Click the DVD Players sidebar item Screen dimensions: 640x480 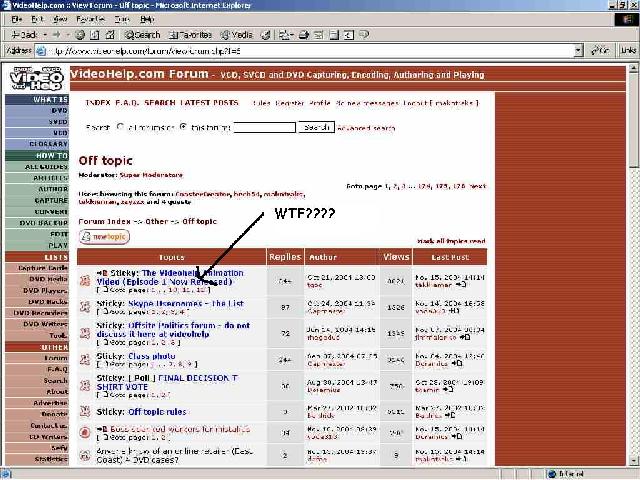point(37,291)
